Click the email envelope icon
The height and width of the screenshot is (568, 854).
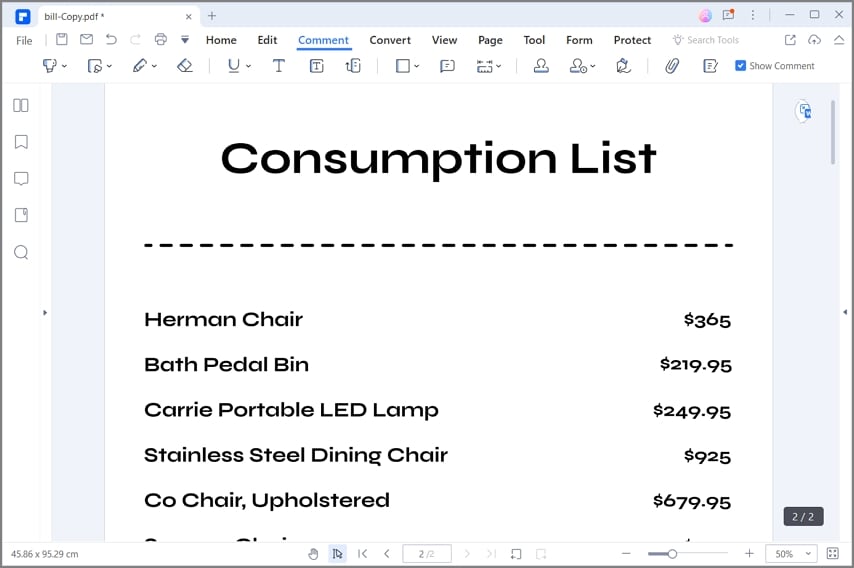tap(86, 39)
